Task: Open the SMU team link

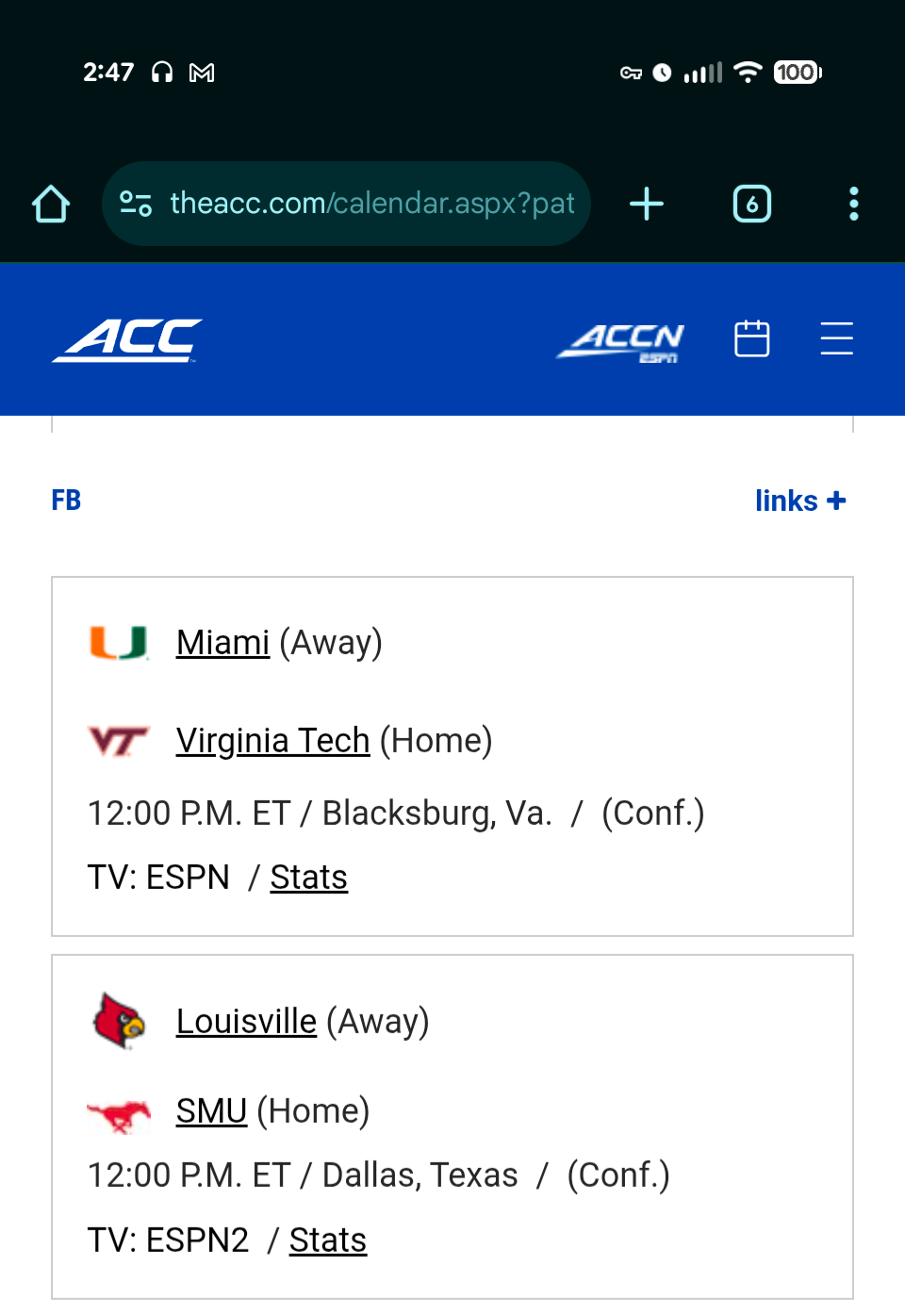Action: tap(211, 1111)
